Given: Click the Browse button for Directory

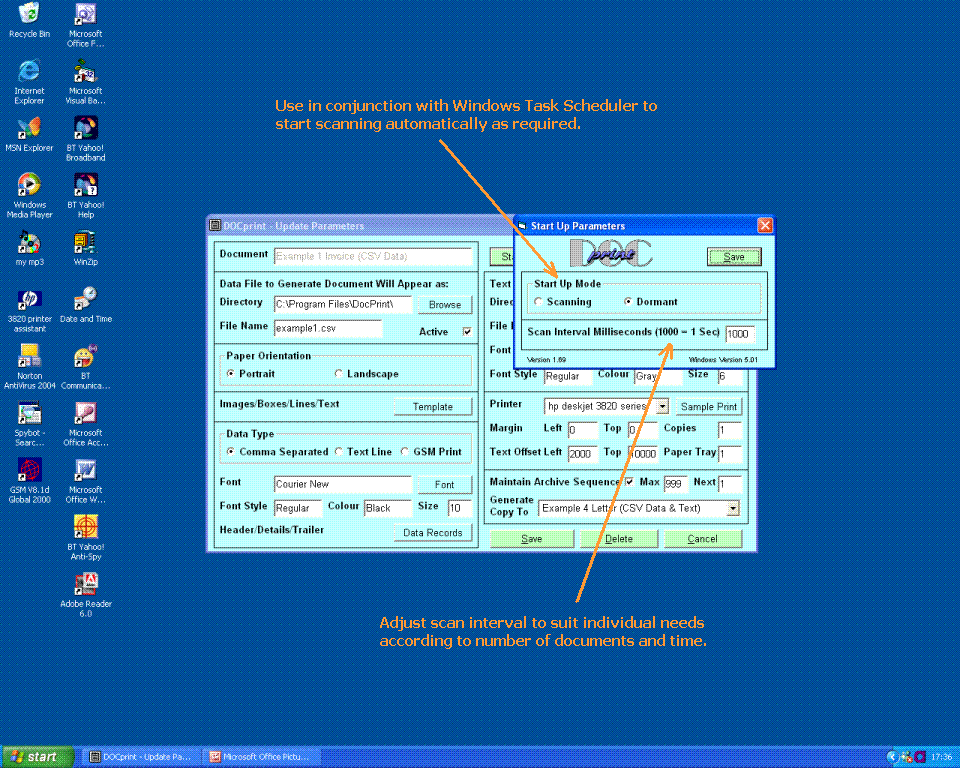Looking at the screenshot, I should pyautogui.click(x=445, y=305).
